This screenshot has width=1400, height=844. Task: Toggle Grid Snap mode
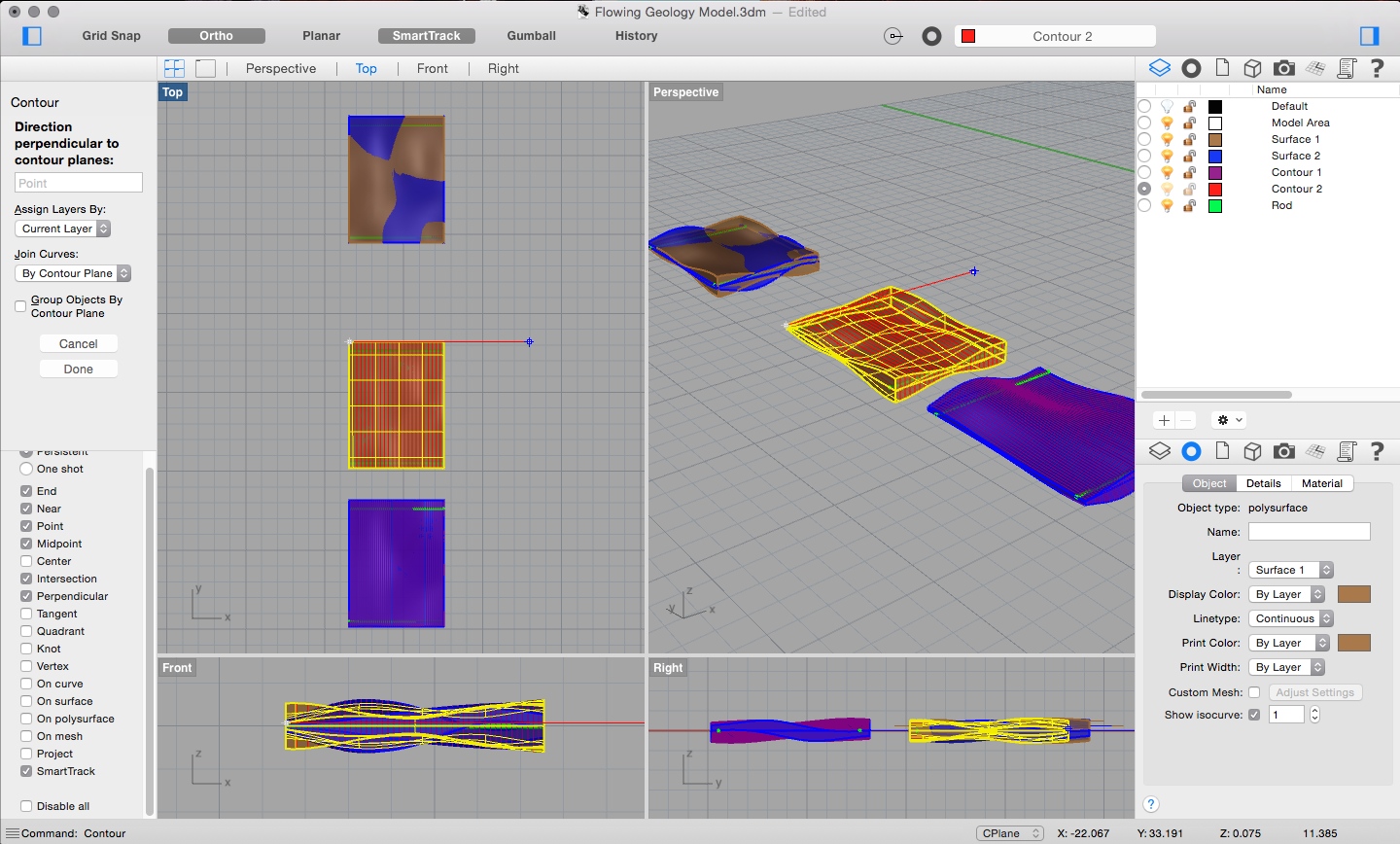[112, 36]
